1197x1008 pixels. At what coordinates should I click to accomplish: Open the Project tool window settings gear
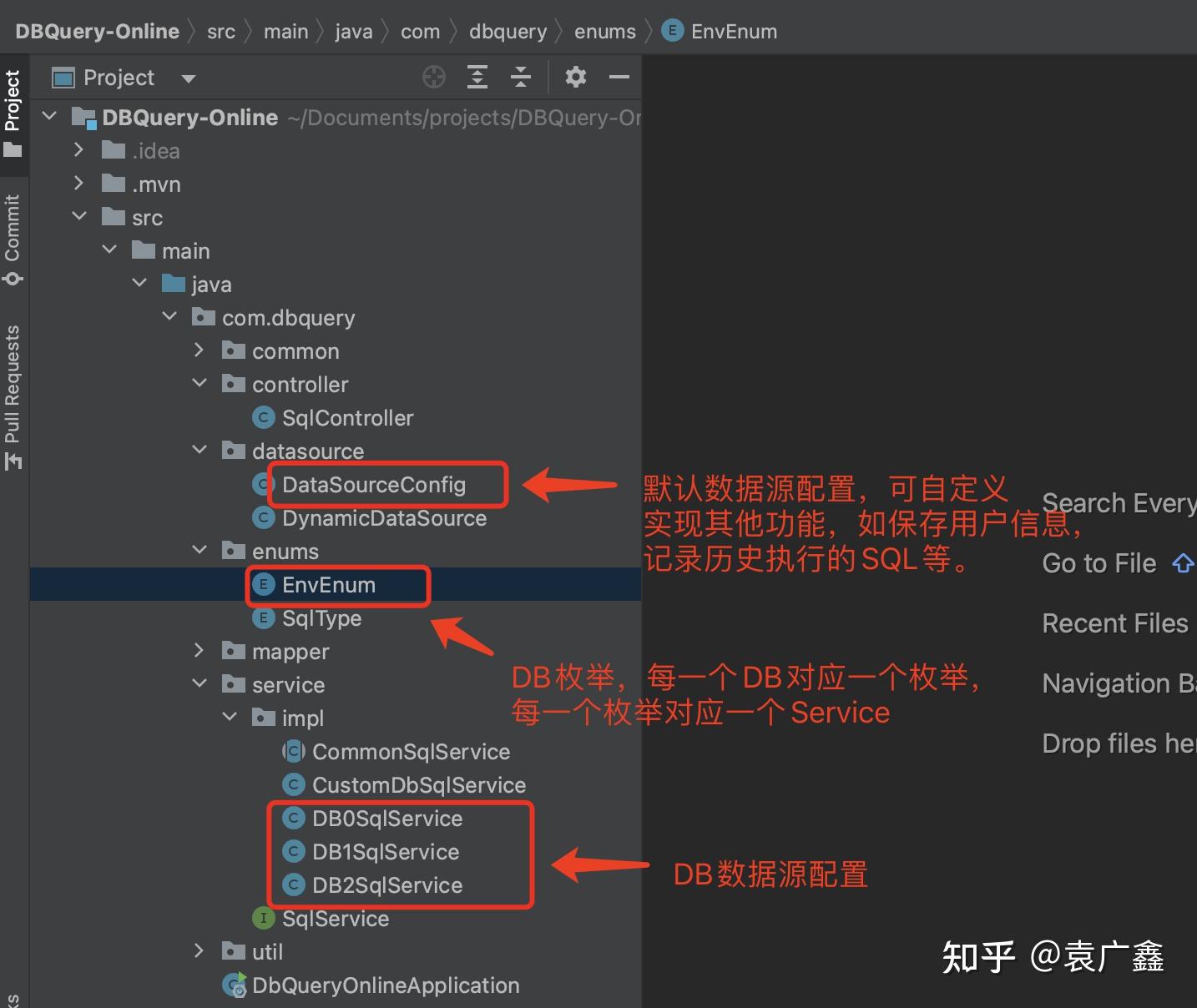click(x=576, y=77)
